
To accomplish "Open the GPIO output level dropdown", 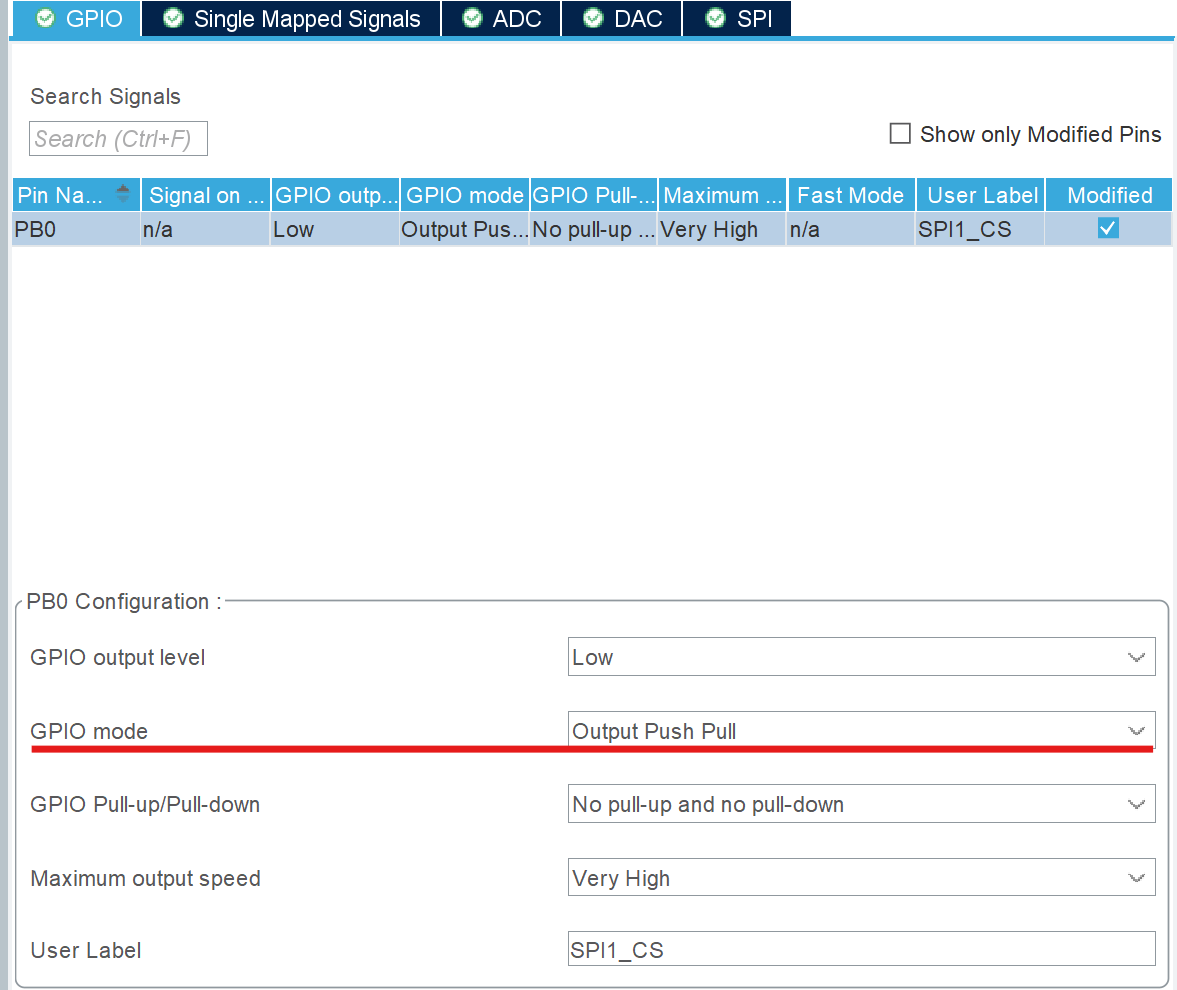I will coord(861,657).
